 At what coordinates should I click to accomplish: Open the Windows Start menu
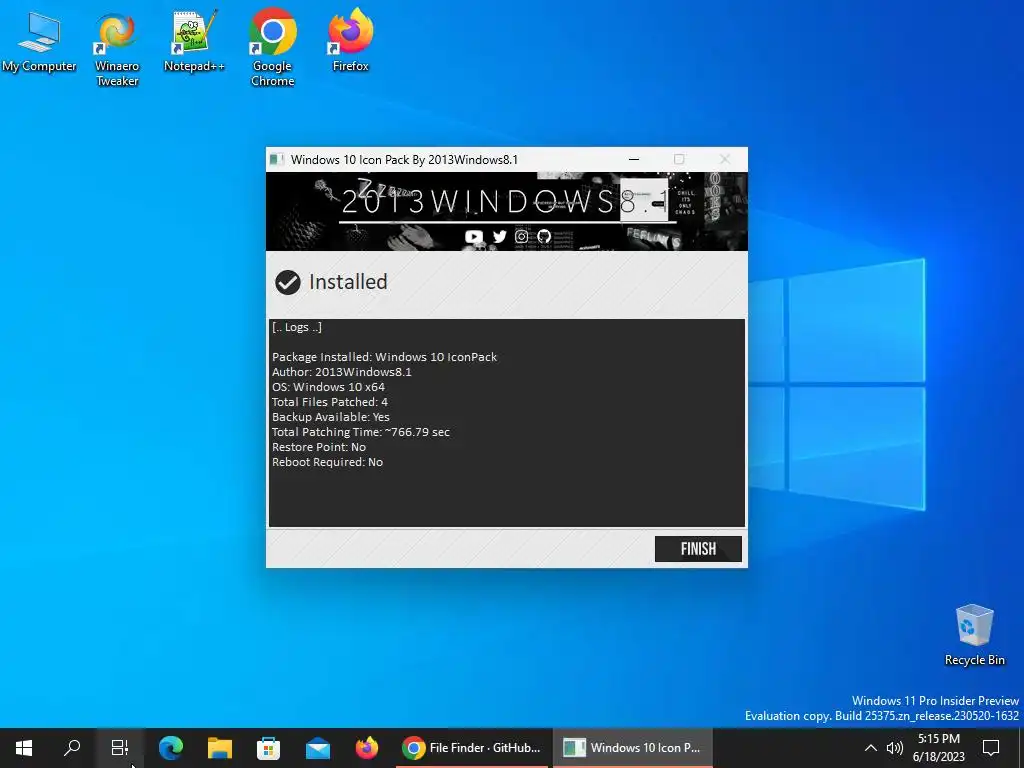[x=24, y=748]
